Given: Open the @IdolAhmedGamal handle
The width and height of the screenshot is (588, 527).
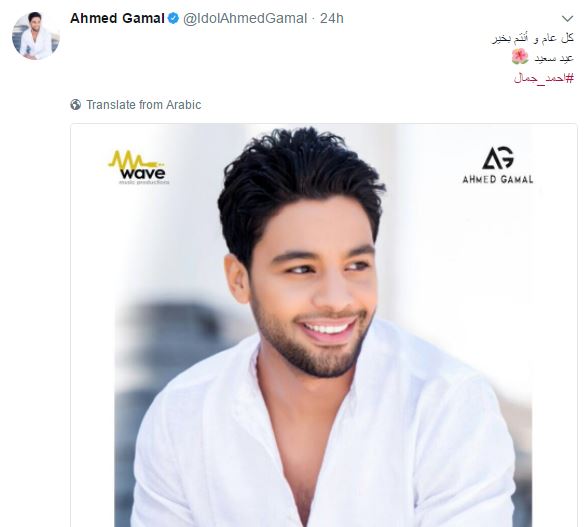Looking at the screenshot, I should click(x=245, y=18).
